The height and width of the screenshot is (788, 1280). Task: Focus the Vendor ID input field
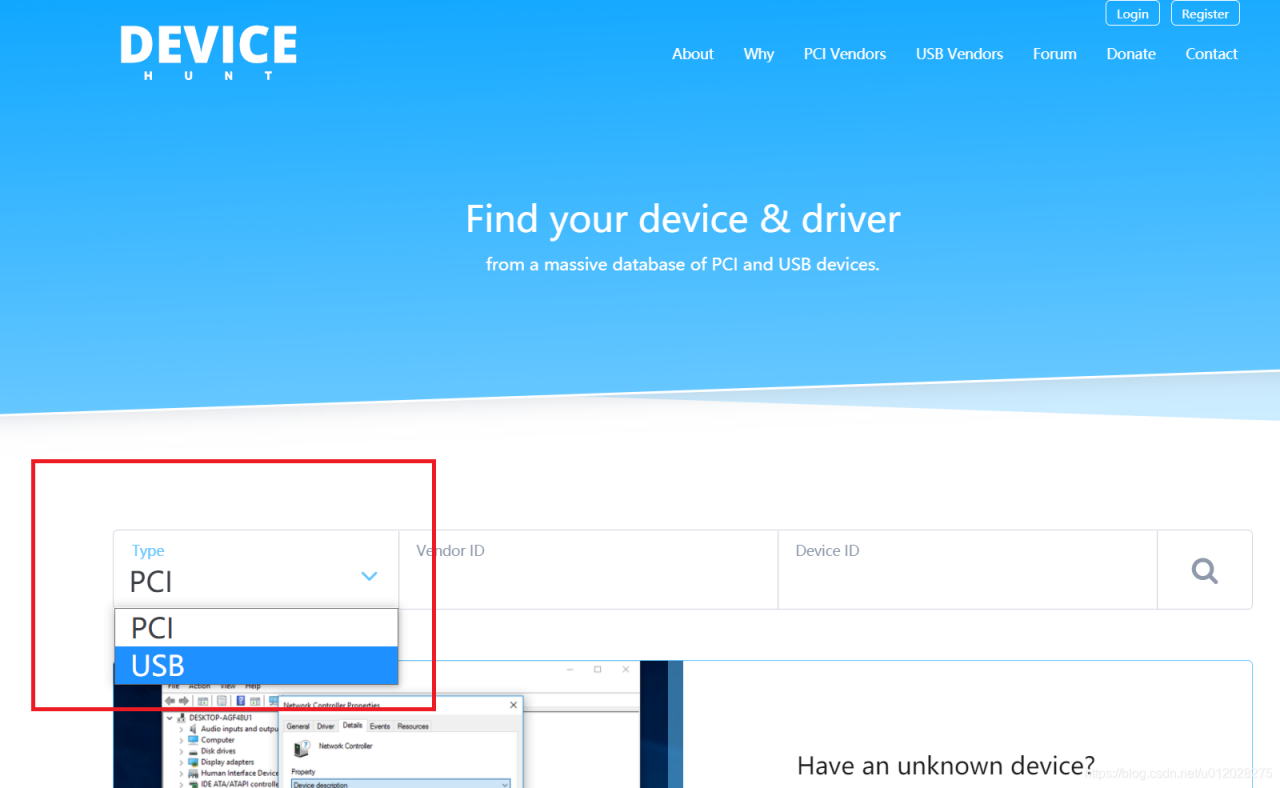click(x=588, y=570)
